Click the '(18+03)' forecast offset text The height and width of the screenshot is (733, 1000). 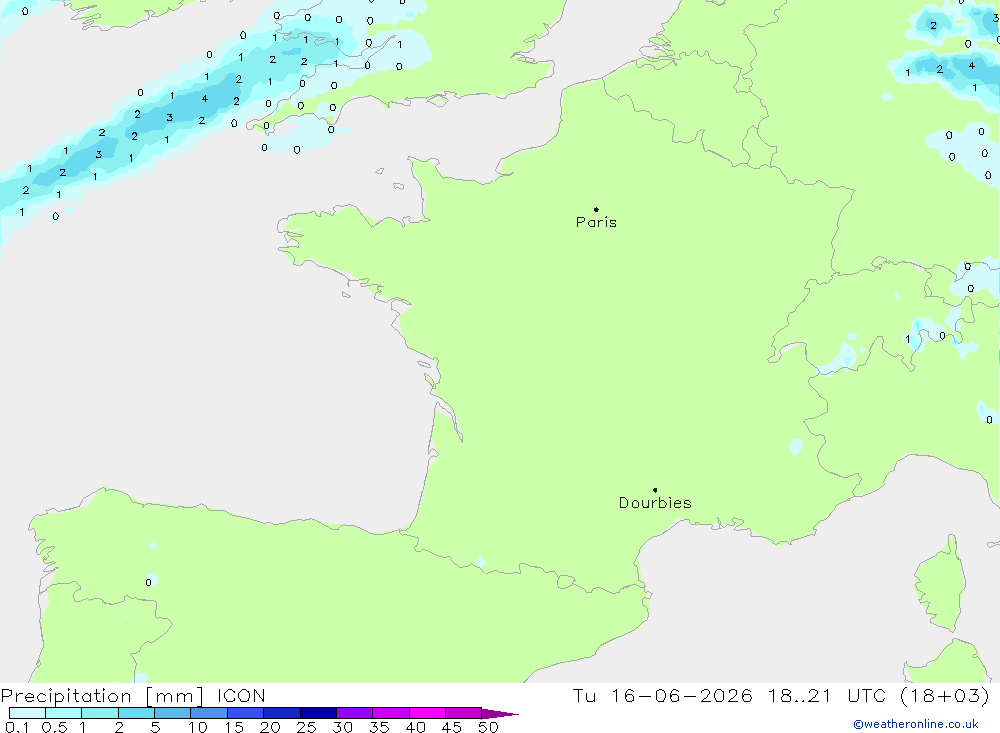coord(945,696)
